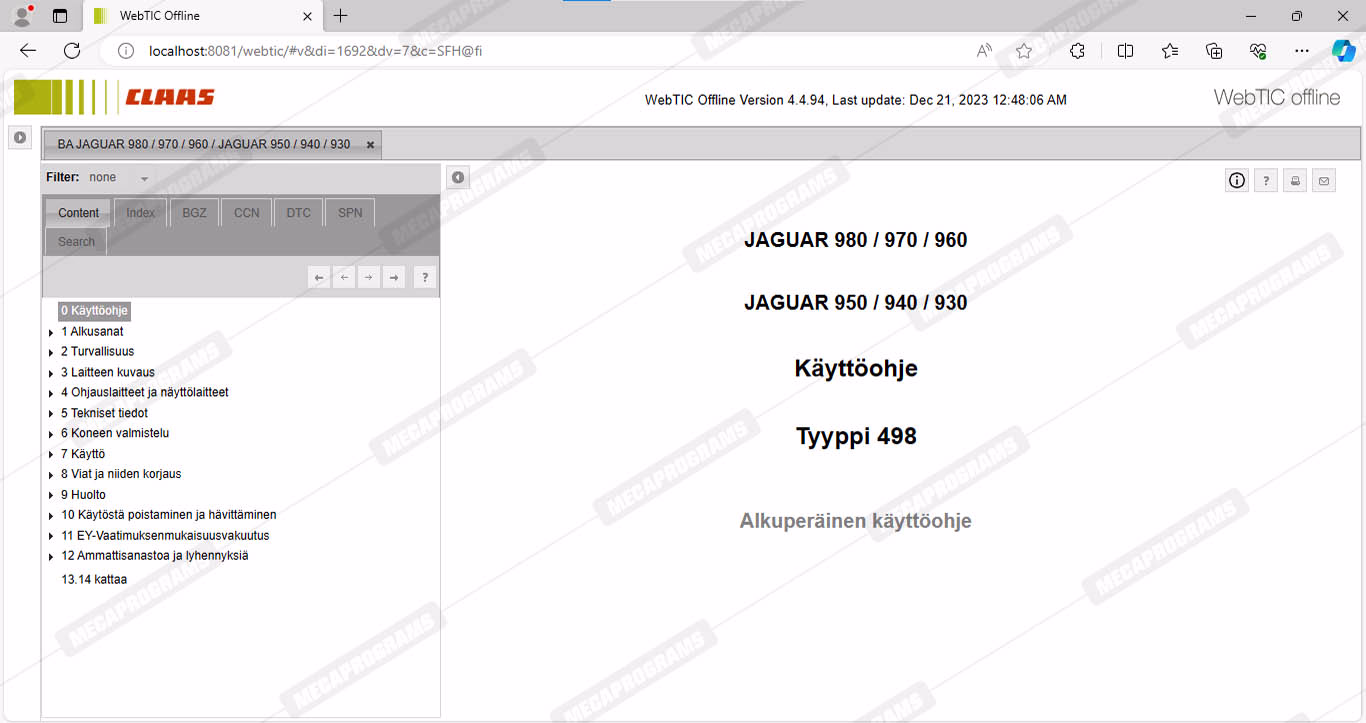The height and width of the screenshot is (723, 1366).
Task: Refresh the browser page
Action: (72, 51)
